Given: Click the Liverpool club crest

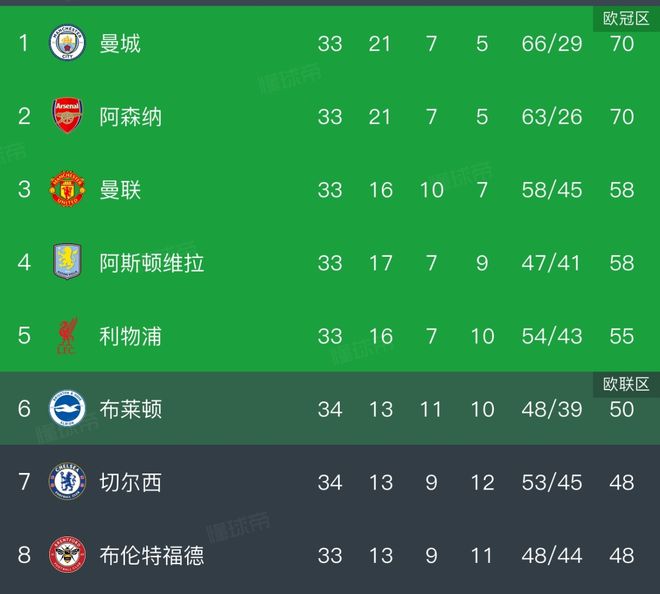Looking at the screenshot, I should click(x=68, y=337).
